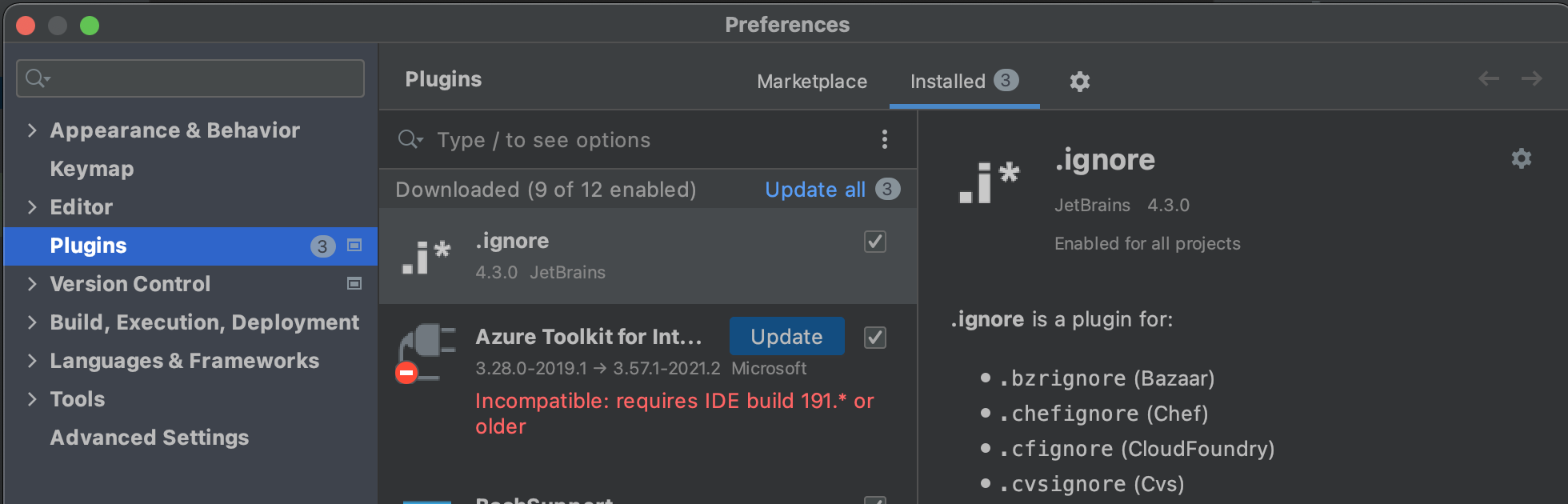Switch to the Marketplace tab
Image resolution: width=1568 pixels, height=504 pixels.
pos(812,82)
